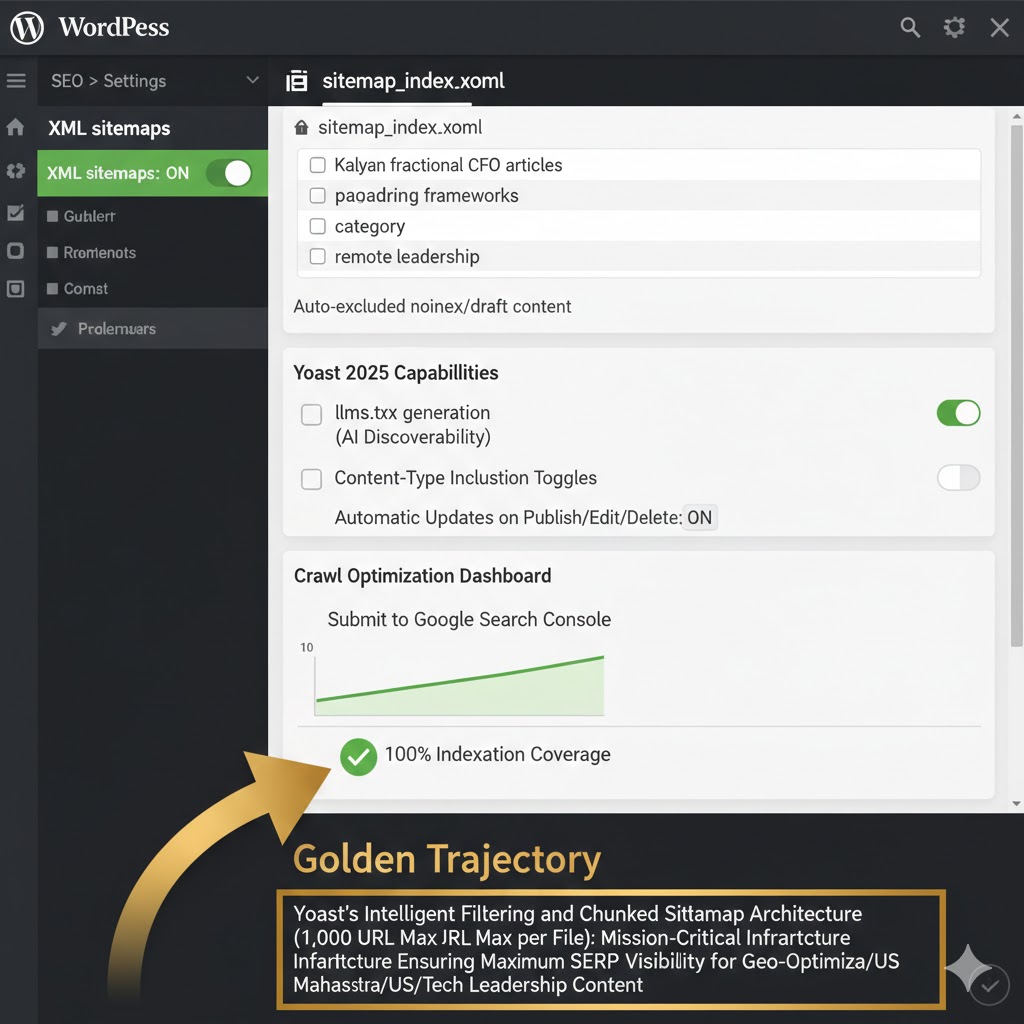
Task: Click the Automatic Updates ON badge
Action: [699, 517]
